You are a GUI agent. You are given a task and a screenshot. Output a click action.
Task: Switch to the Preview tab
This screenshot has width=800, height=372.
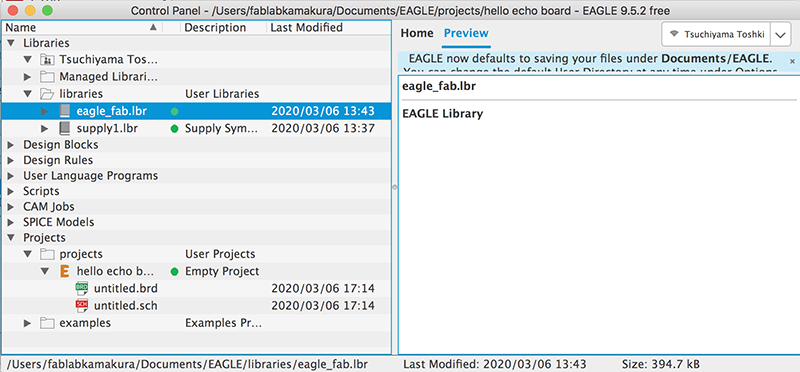(466, 34)
